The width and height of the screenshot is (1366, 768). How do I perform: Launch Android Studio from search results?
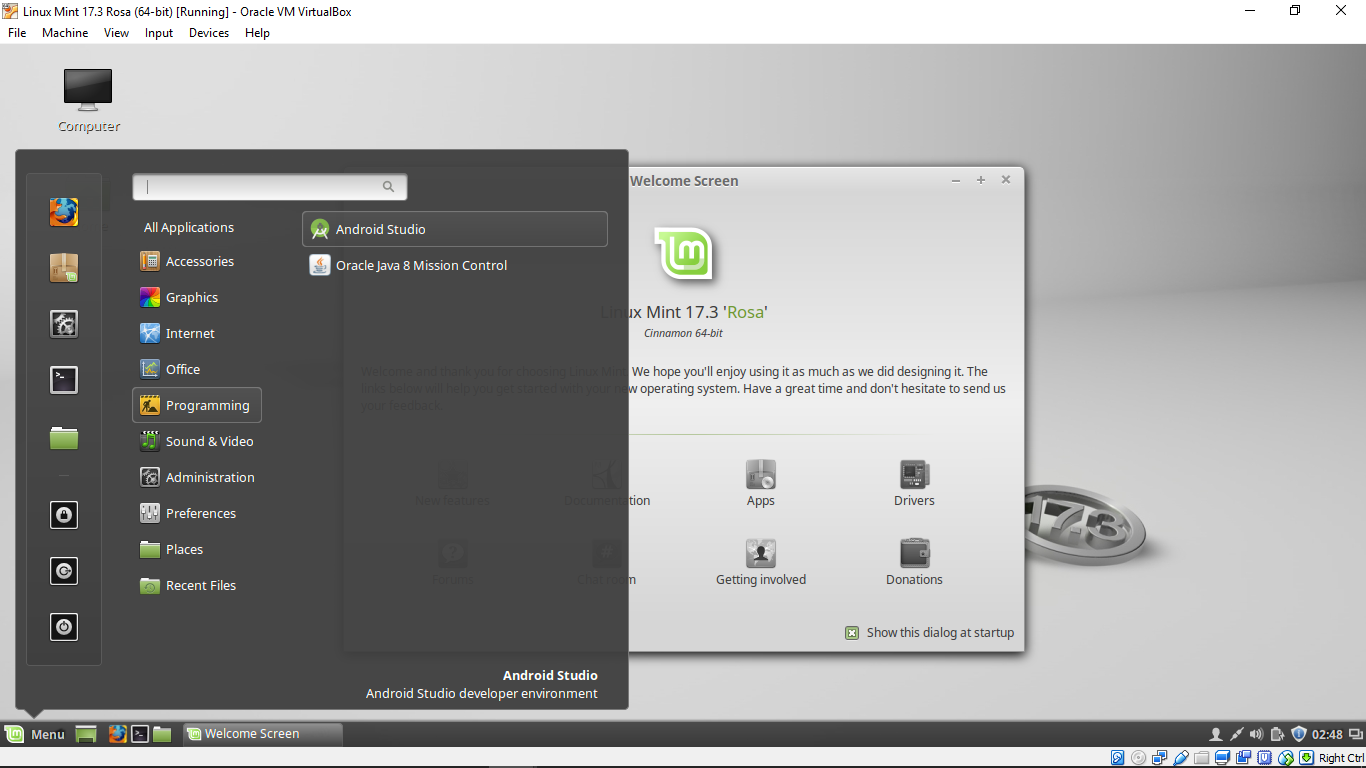[380, 228]
